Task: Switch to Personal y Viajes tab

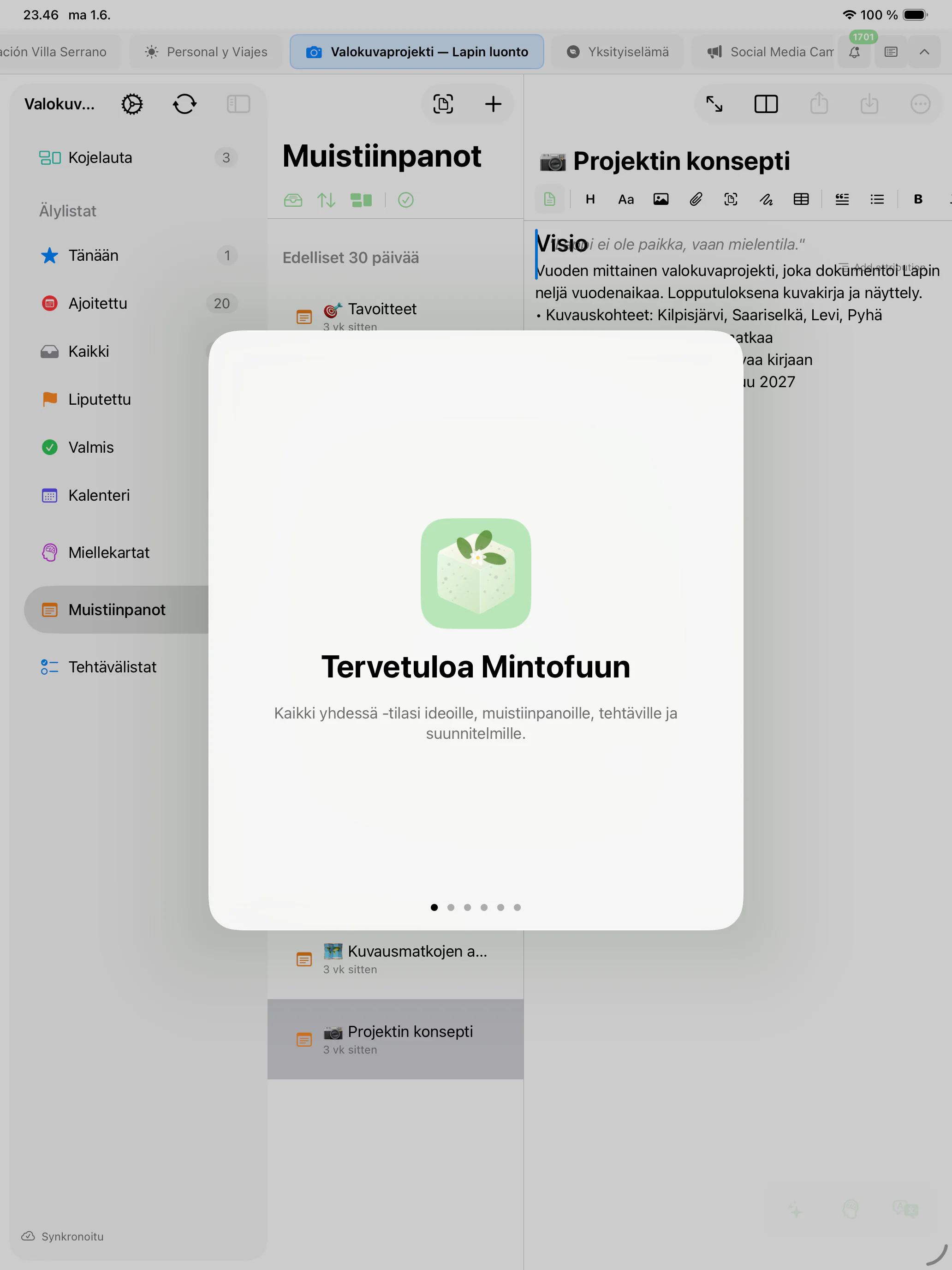Action: point(206,52)
